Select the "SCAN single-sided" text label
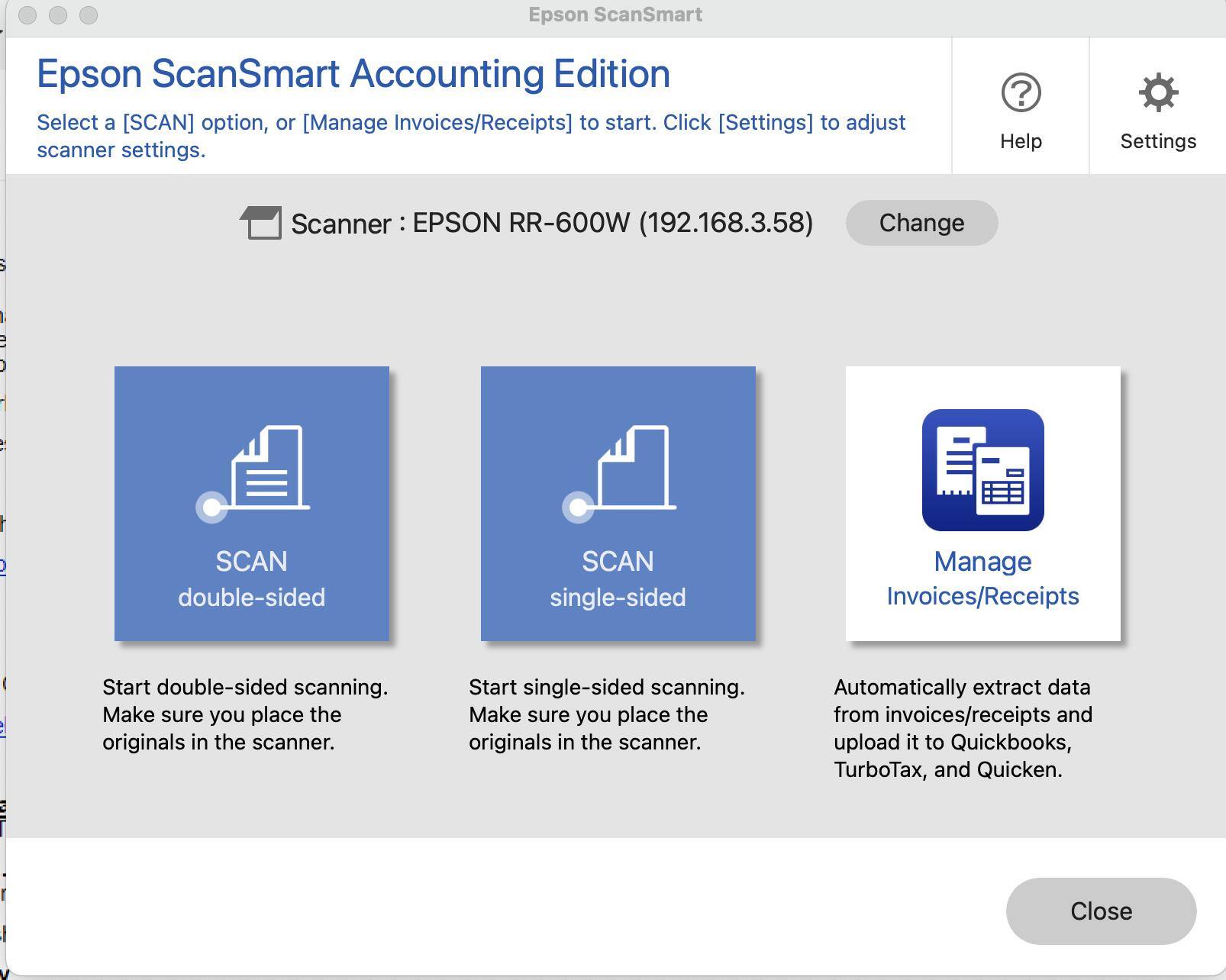 (x=618, y=579)
